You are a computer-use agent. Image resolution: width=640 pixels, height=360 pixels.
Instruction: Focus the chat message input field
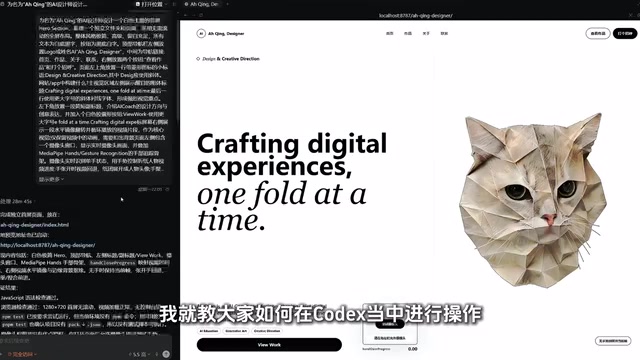(82, 341)
